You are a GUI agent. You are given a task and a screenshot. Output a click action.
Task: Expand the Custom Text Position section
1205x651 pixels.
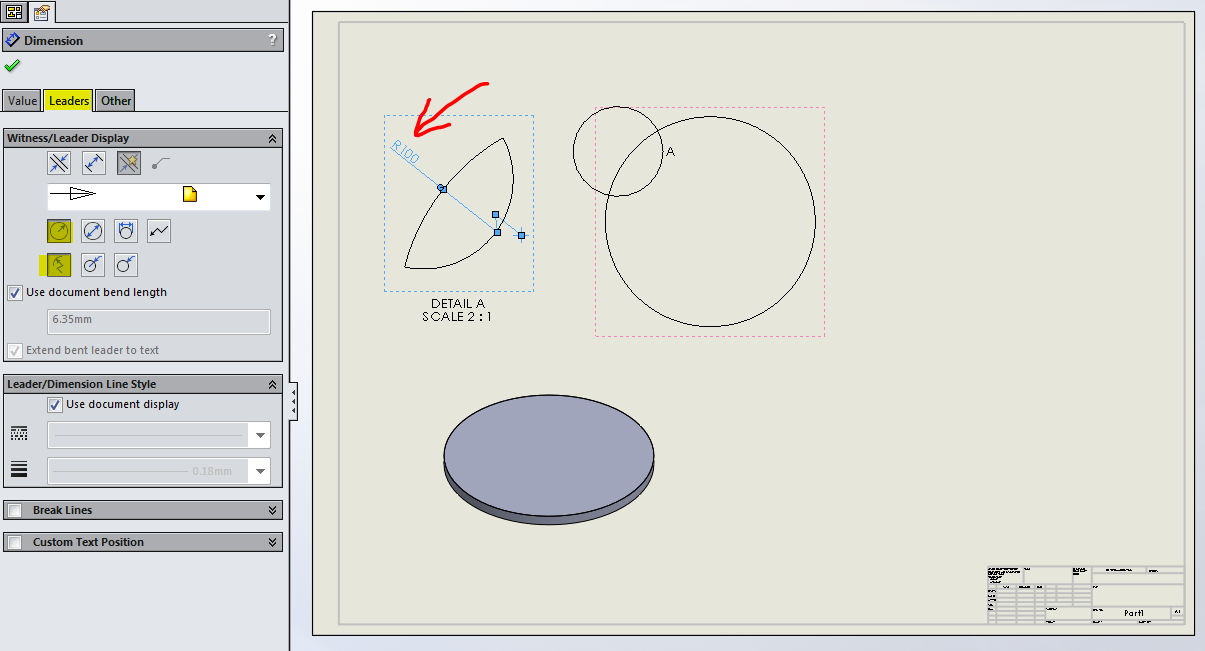pos(273,542)
